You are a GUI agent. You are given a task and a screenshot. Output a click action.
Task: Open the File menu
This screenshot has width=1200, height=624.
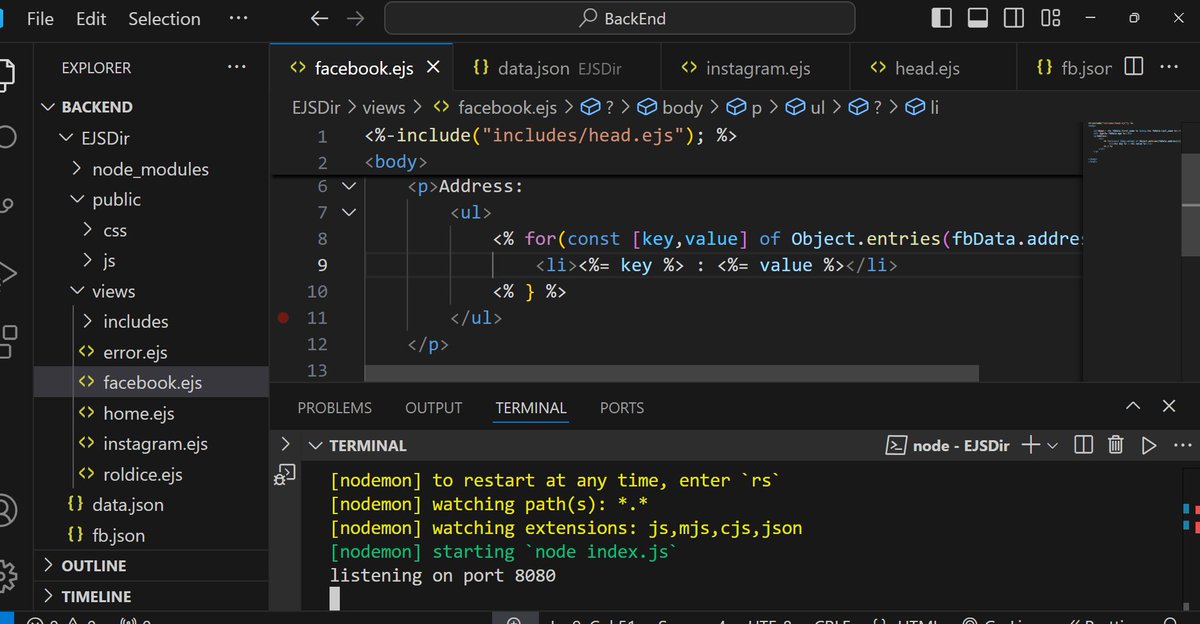(40, 19)
